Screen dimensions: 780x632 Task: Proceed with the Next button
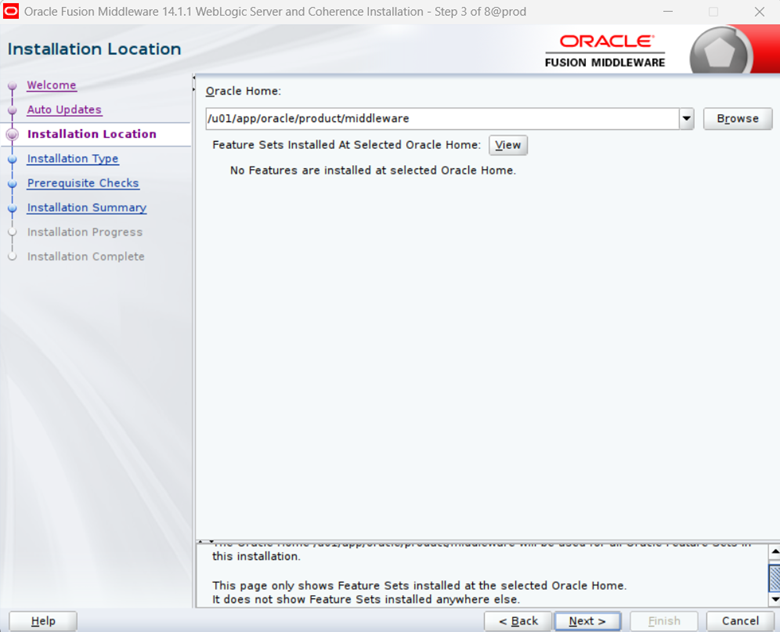pyautogui.click(x=587, y=621)
